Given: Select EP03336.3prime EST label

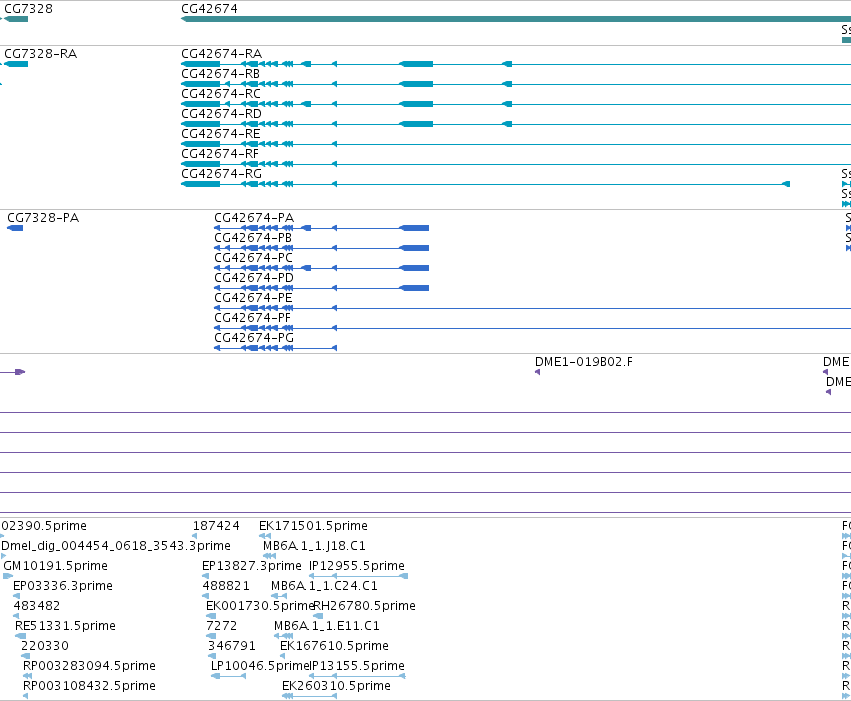Looking at the screenshot, I should tap(63, 586).
